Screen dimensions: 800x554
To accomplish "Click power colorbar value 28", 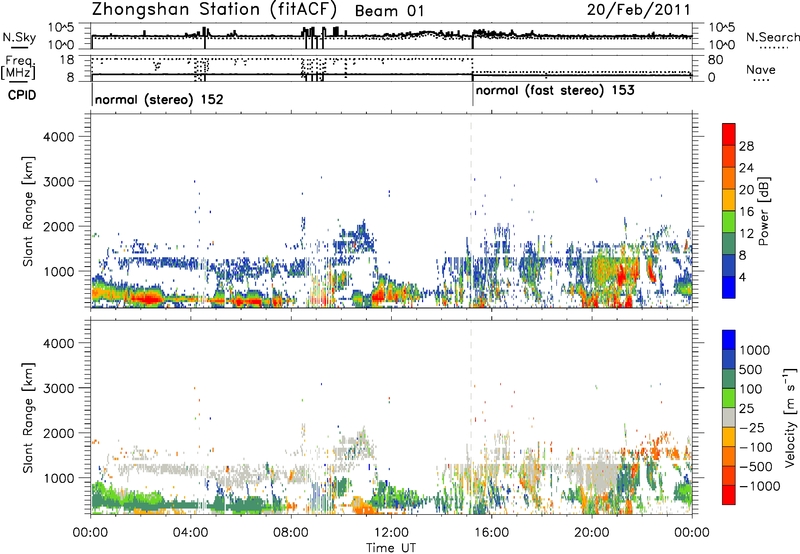I will coord(746,146).
